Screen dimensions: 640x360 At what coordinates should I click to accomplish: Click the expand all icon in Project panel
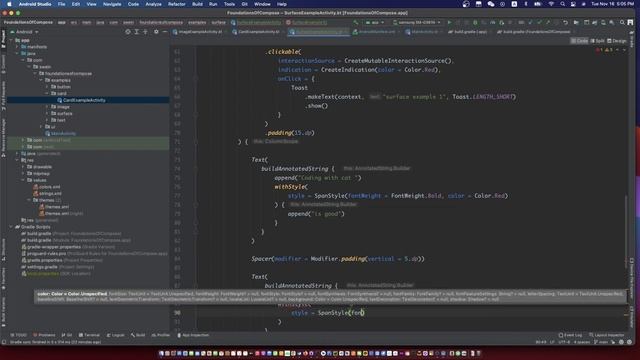(137, 32)
